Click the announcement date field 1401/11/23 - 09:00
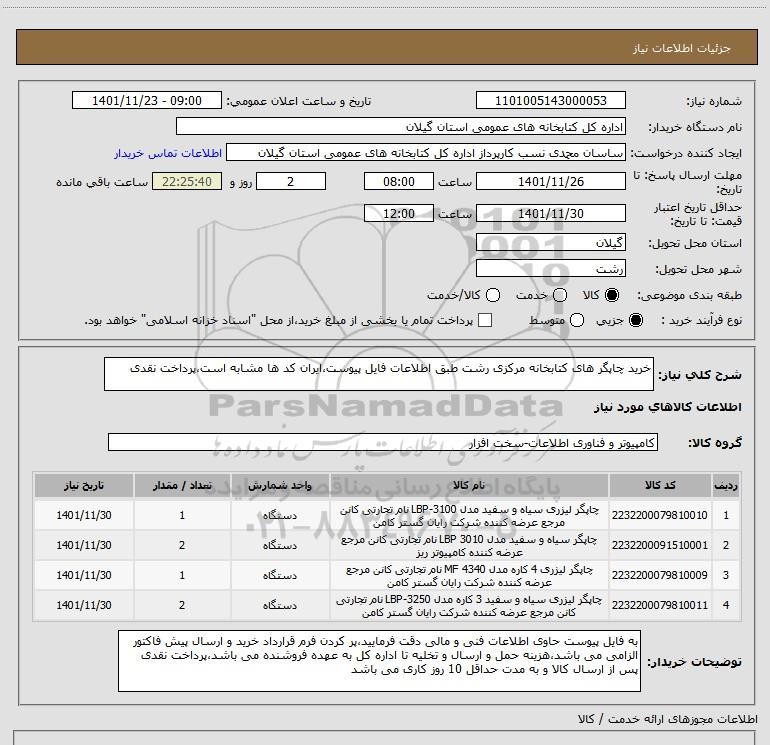 click(147, 100)
